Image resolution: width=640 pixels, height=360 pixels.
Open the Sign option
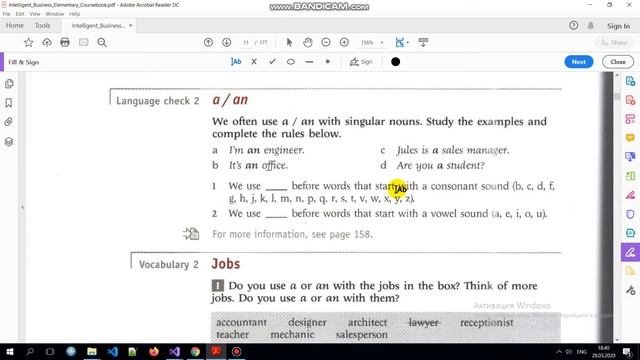(361, 62)
